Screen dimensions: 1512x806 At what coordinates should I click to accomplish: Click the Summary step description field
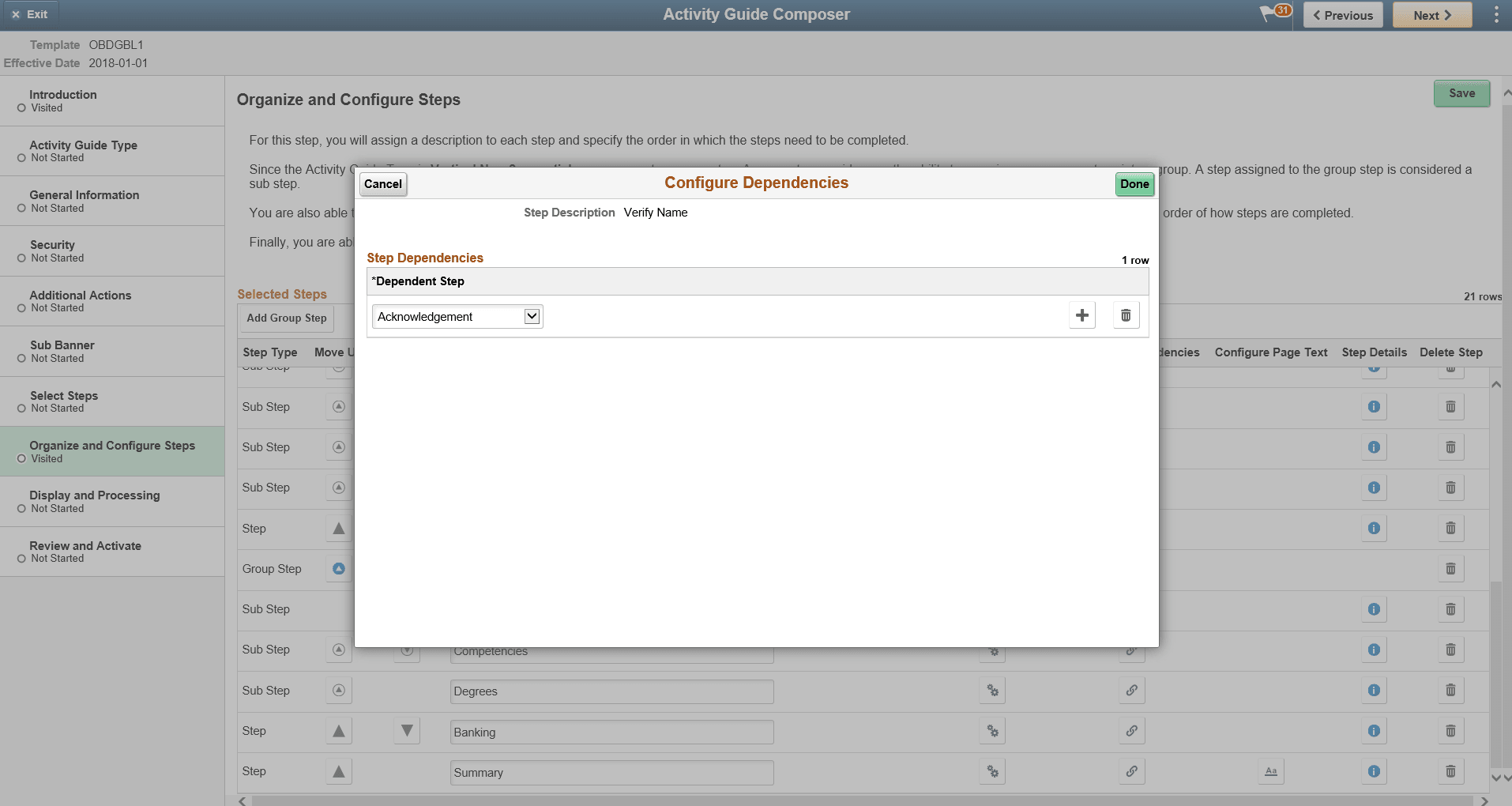(x=611, y=772)
